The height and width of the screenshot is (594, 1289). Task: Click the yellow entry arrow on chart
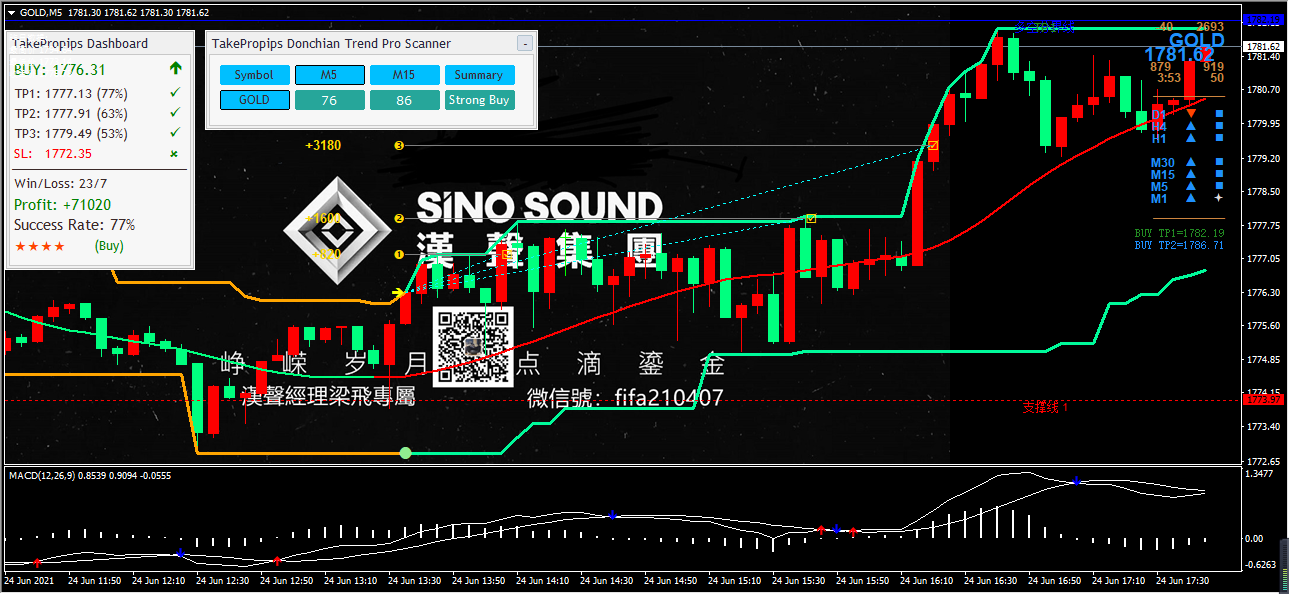pos(400,293)
